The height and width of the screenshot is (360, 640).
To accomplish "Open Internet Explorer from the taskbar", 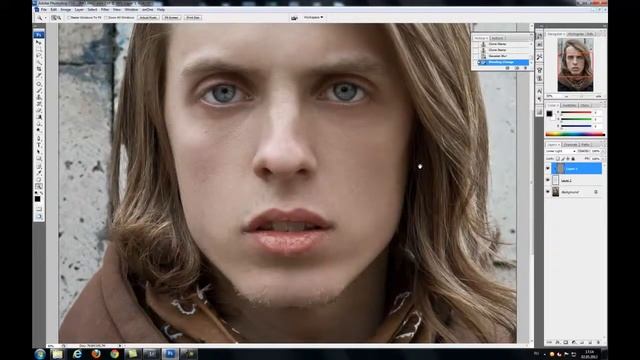I will [77, 354].
